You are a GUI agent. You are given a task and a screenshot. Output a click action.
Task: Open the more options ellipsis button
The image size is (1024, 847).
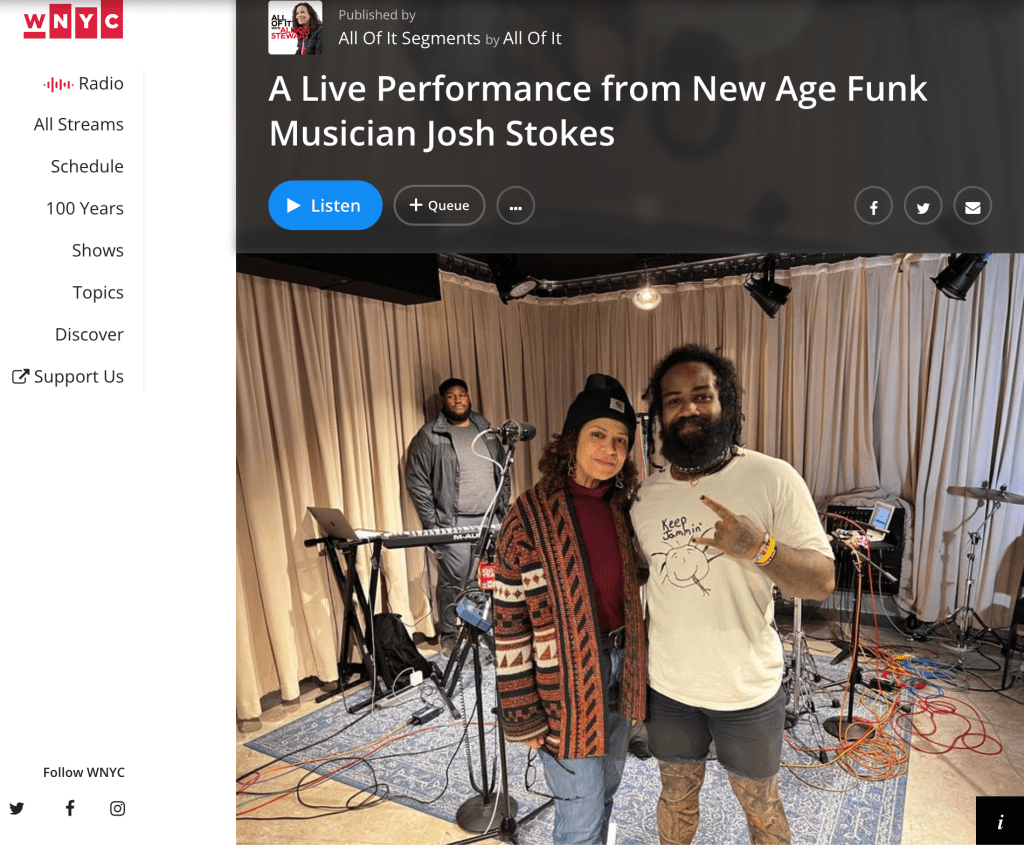tap(516, 206)
